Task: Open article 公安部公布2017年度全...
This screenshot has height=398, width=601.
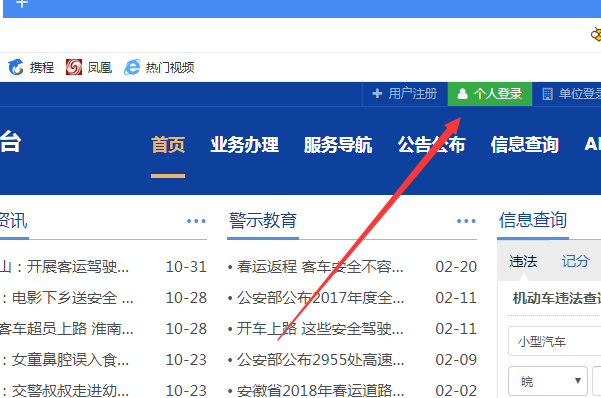Action: click(320, 298)
